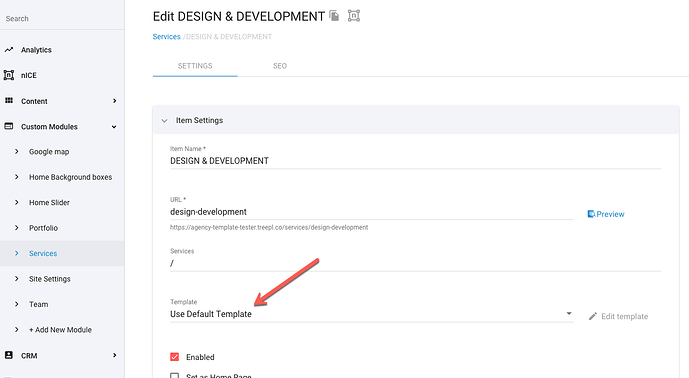The height and width of the screenshot is (378, 689).
Task: Collapse the Item Settings section
Action: (164, 120)
